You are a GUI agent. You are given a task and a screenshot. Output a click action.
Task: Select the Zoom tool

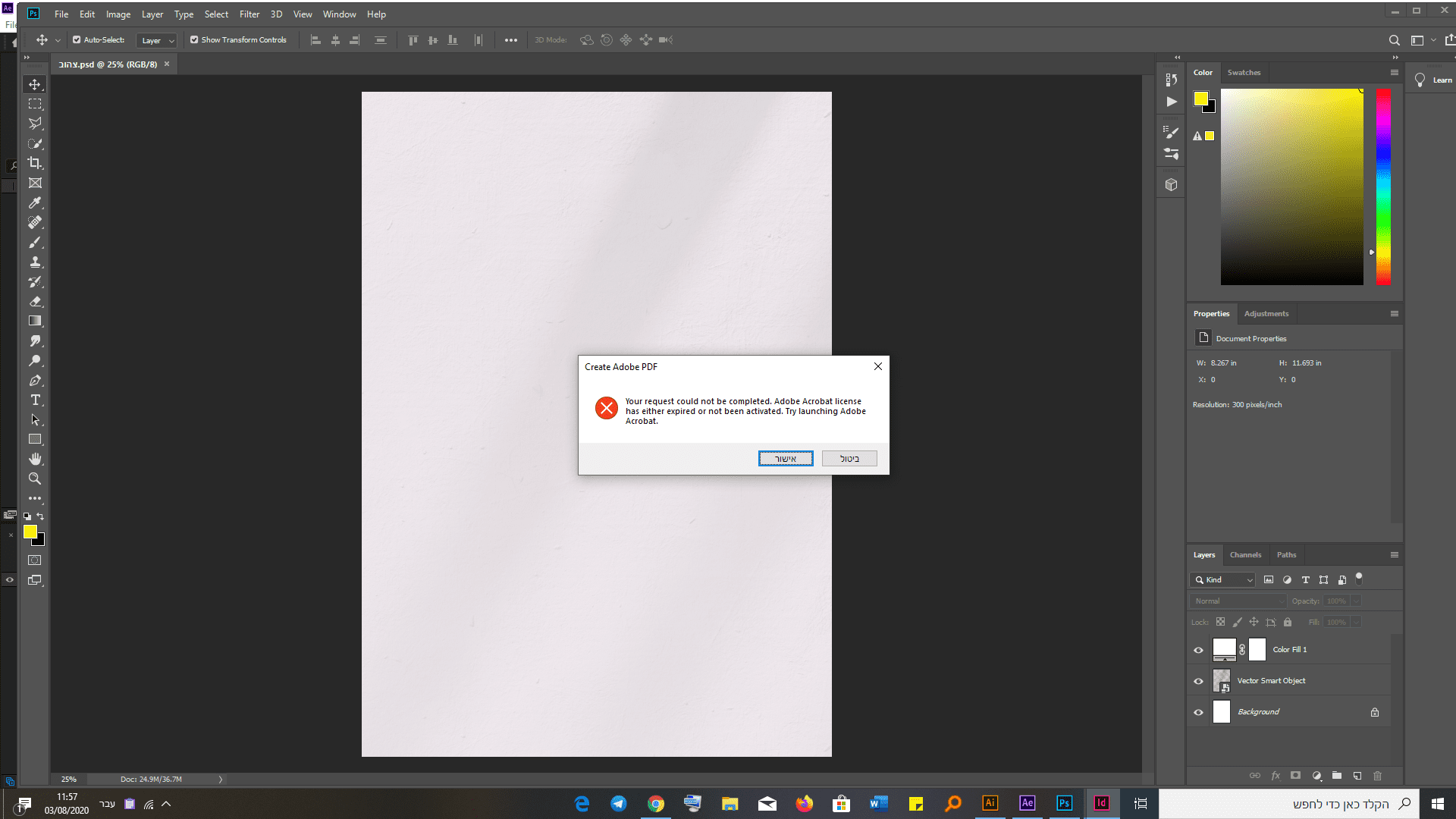coord(35,479)
